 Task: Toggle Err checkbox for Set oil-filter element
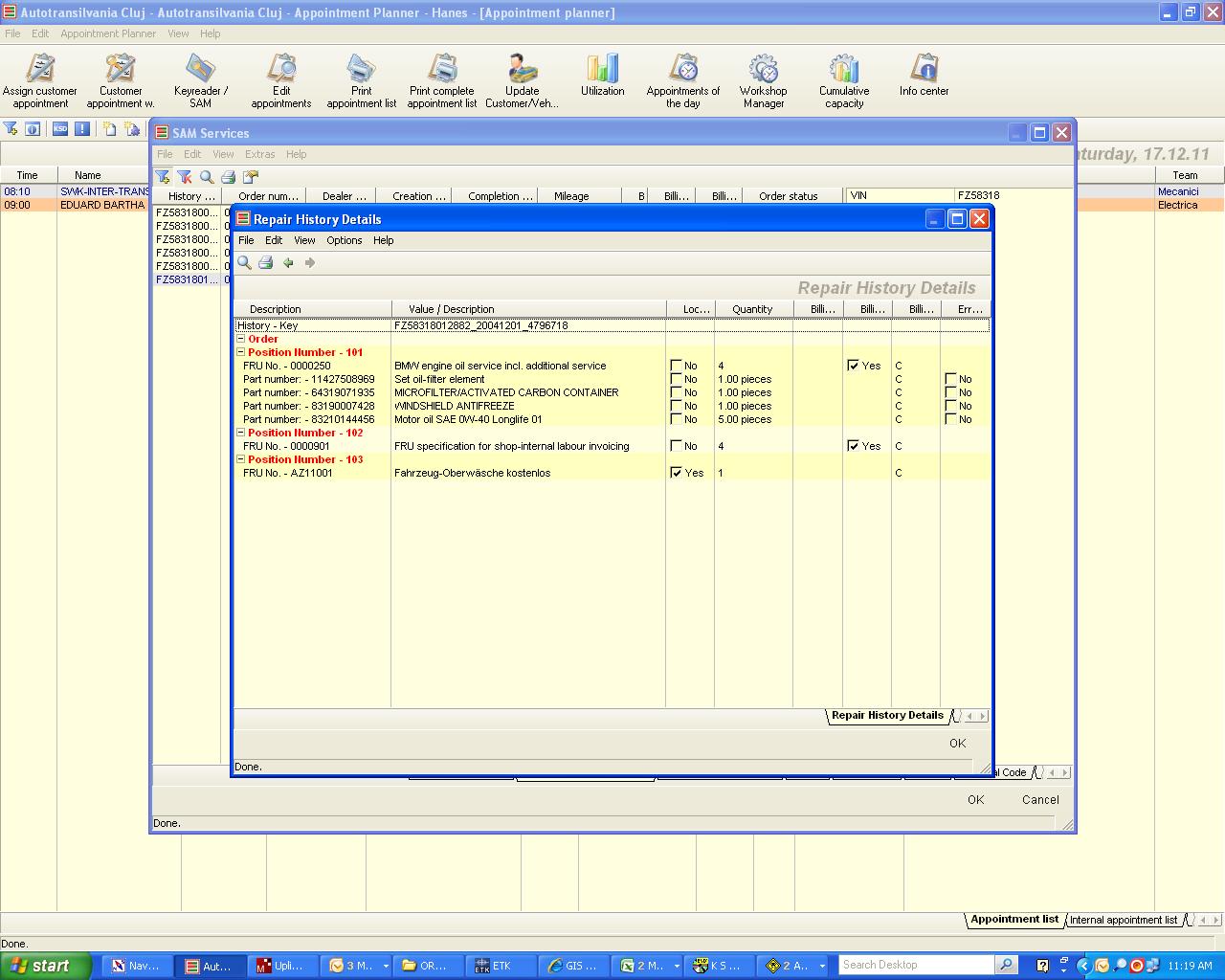coord(950,379)
